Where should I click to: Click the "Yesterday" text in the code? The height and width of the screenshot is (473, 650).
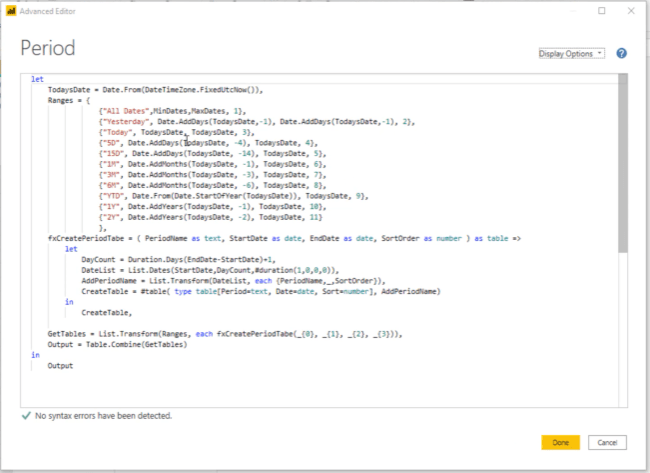[126, 122]
